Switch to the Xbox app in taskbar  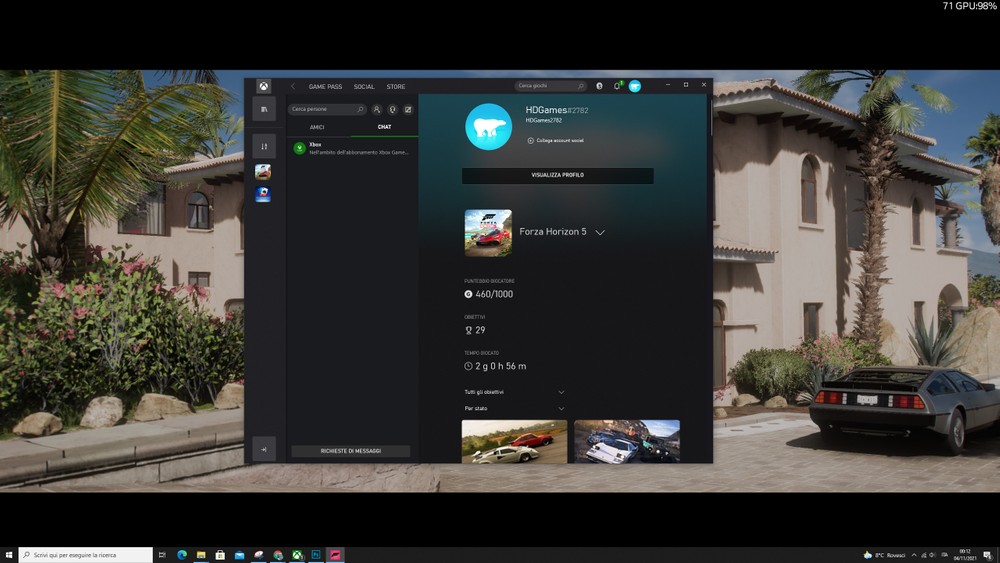297,555
